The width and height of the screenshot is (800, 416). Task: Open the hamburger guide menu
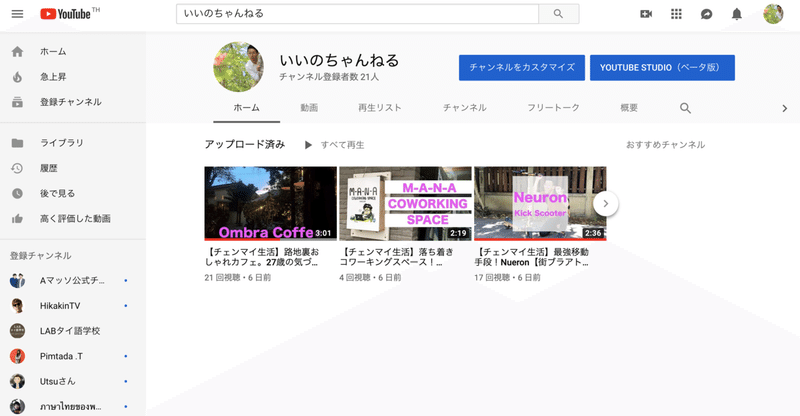17,14
